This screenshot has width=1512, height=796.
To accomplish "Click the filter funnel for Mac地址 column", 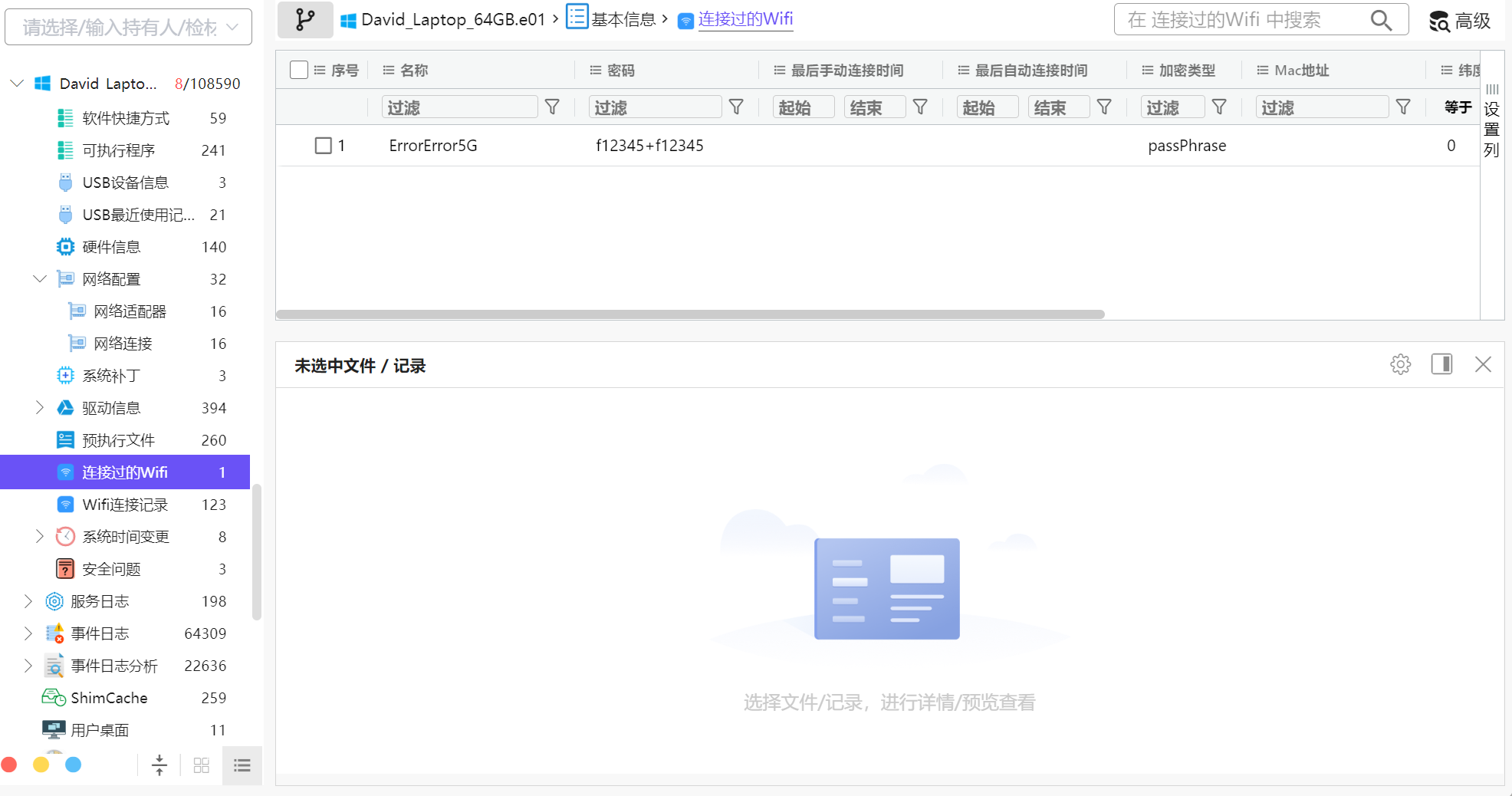I will point(1403,107).
